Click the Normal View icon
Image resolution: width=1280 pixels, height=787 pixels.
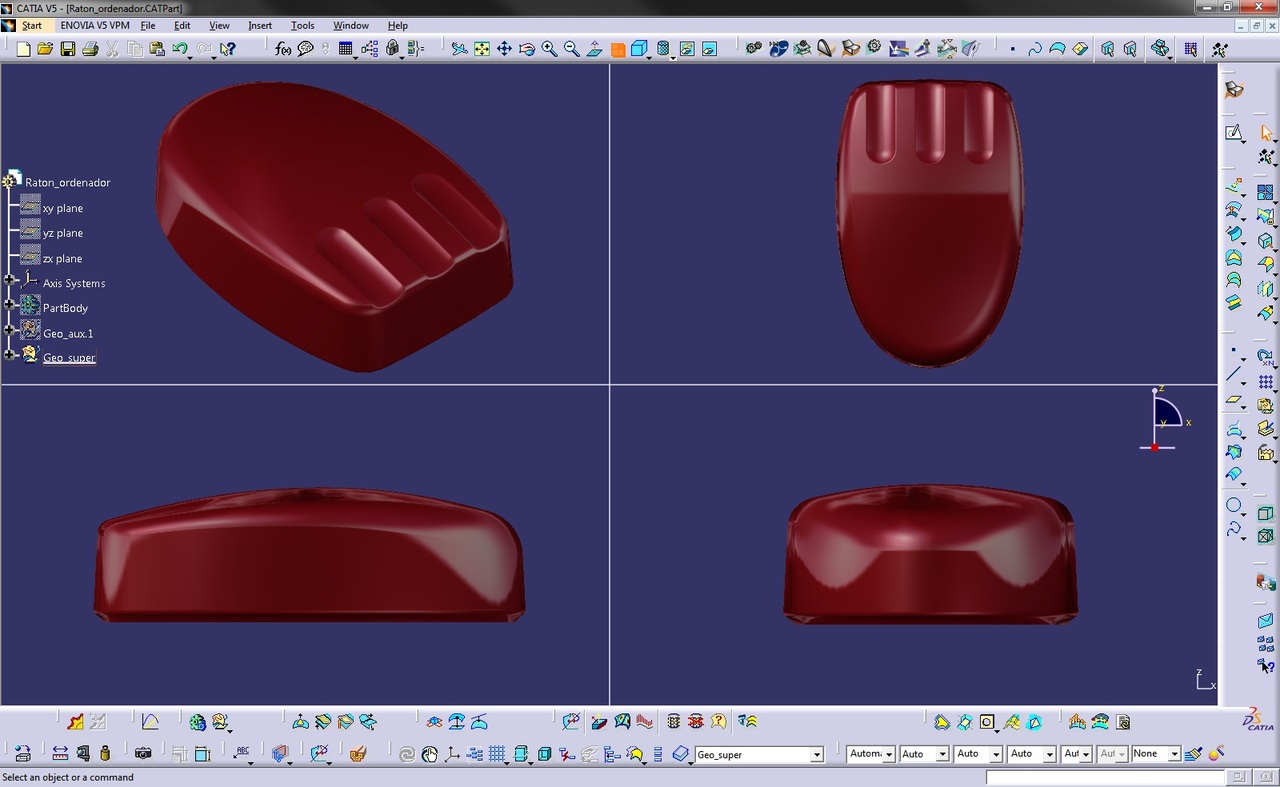pos(594,48)
